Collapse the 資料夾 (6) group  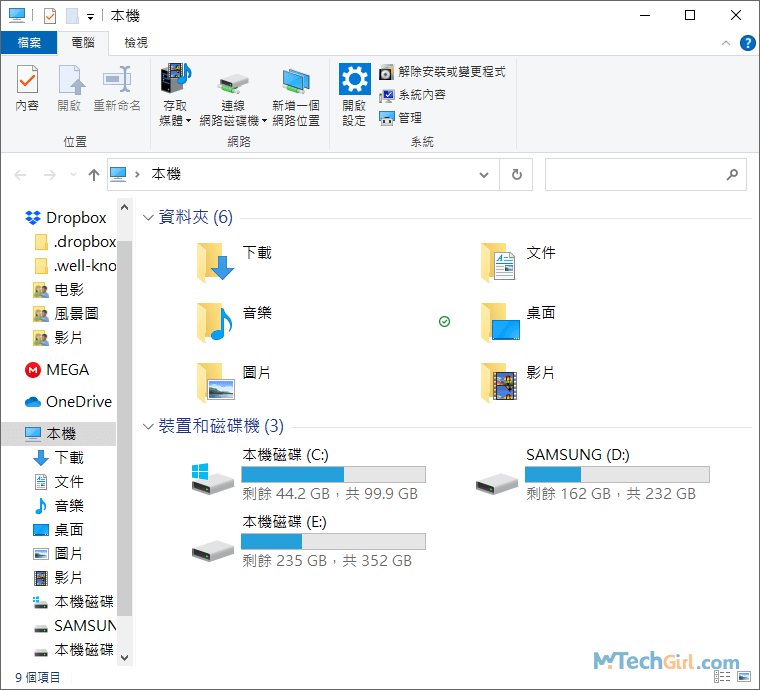tap(149, 217)
